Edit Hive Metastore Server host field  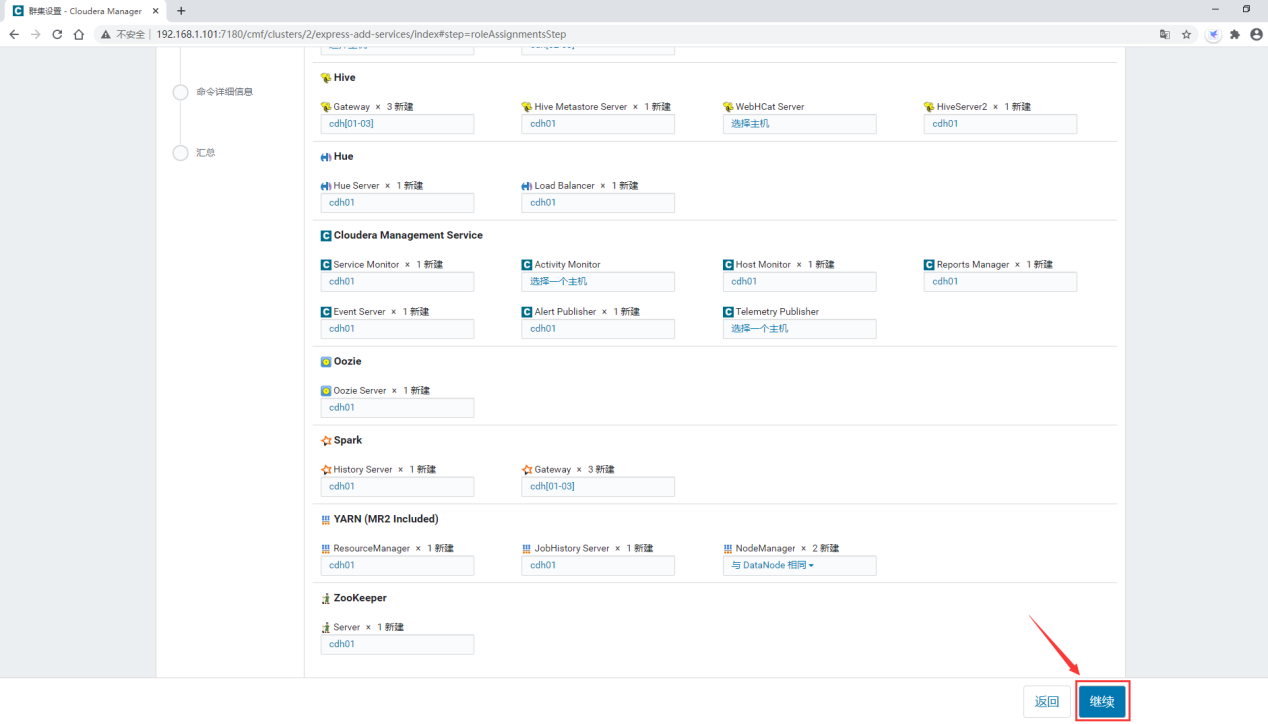click(x=598, y=124)
